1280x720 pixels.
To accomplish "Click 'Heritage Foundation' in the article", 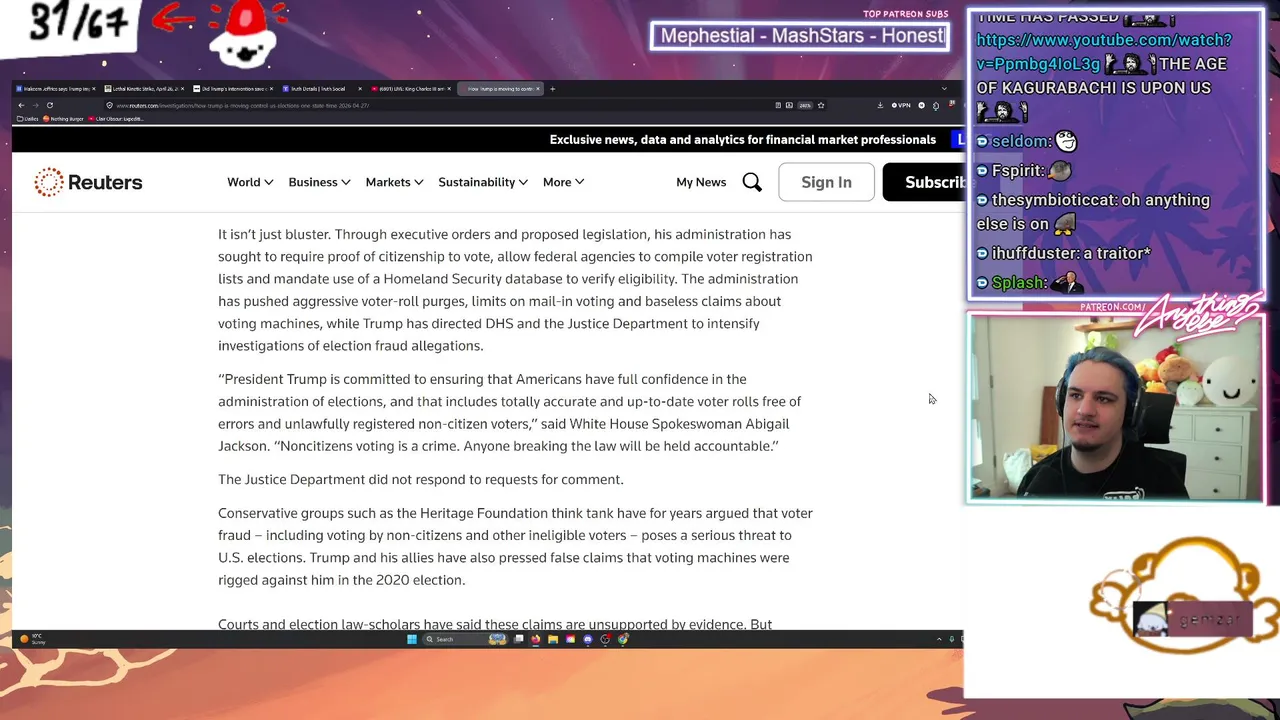I will (x=484, y=513).
